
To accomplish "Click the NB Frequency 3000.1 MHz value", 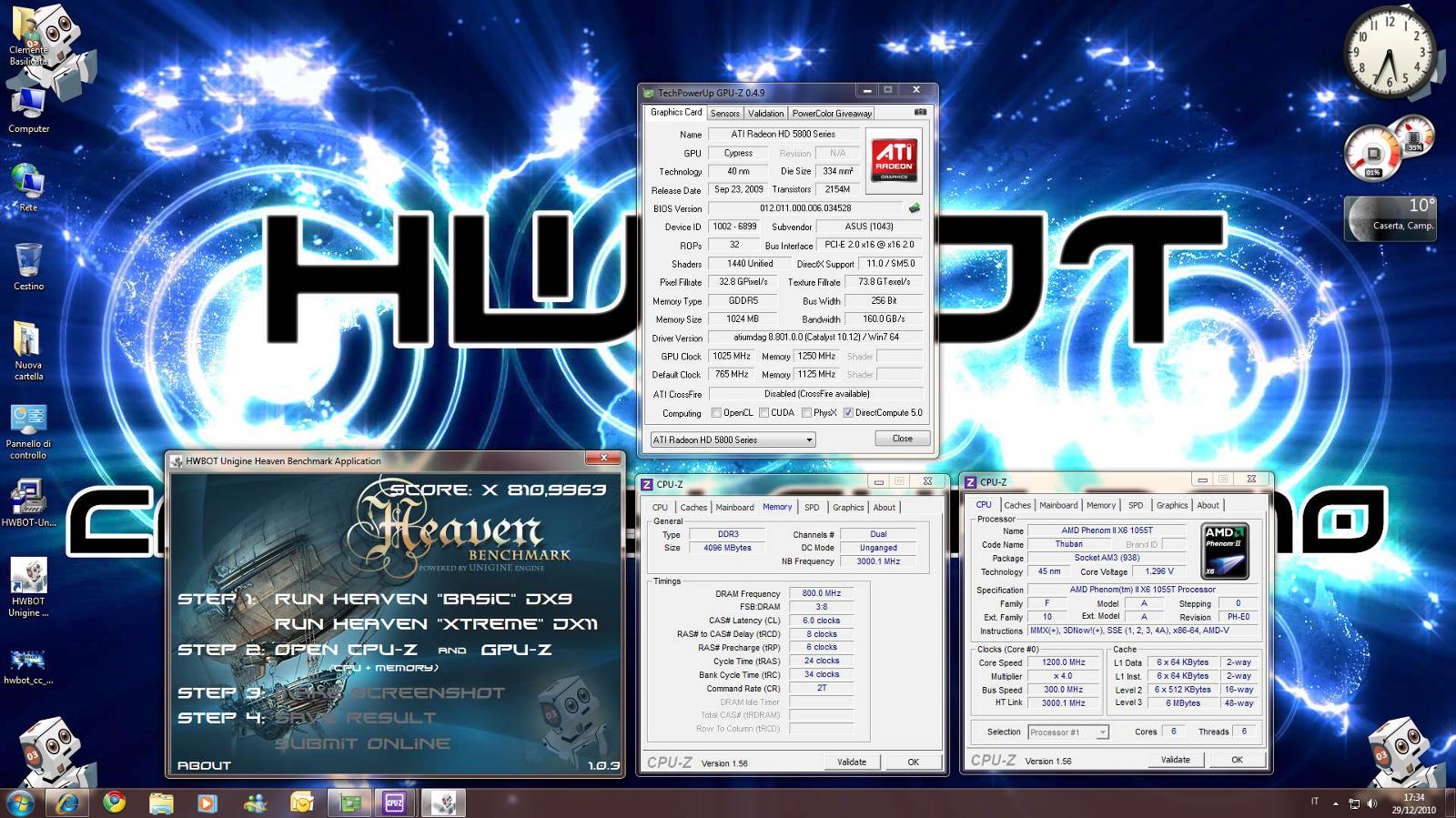I will click(x=878, y=561).
